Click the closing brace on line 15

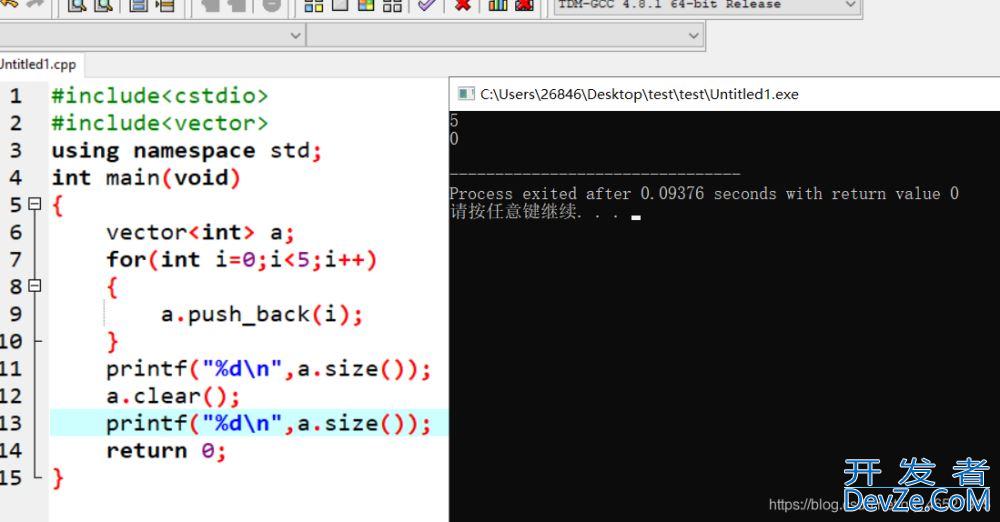(58, 478)
